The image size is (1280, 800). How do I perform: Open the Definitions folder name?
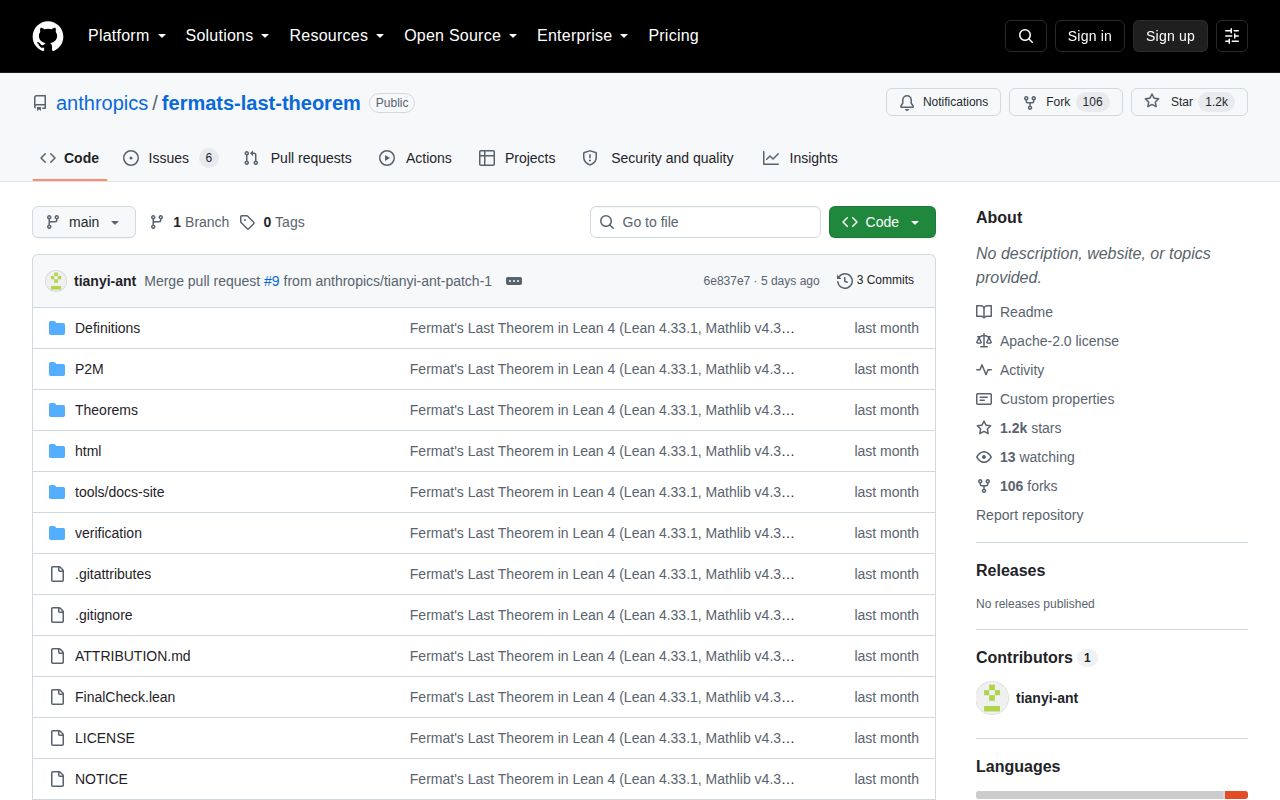pyautogui.click(x=107, y=328)
